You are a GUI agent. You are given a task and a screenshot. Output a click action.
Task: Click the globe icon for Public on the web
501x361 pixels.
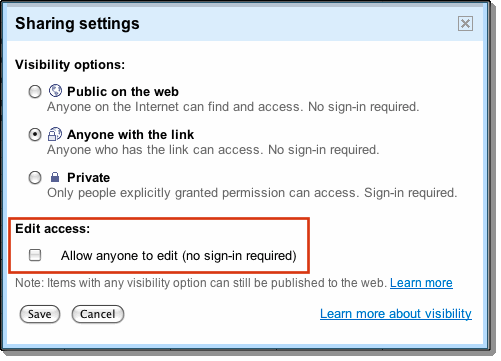[55, 91]
